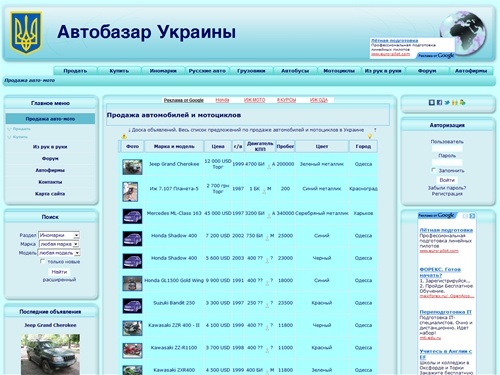Open large Jeep photo under Последние объявления
500x375 pixels.
(50, 354)
